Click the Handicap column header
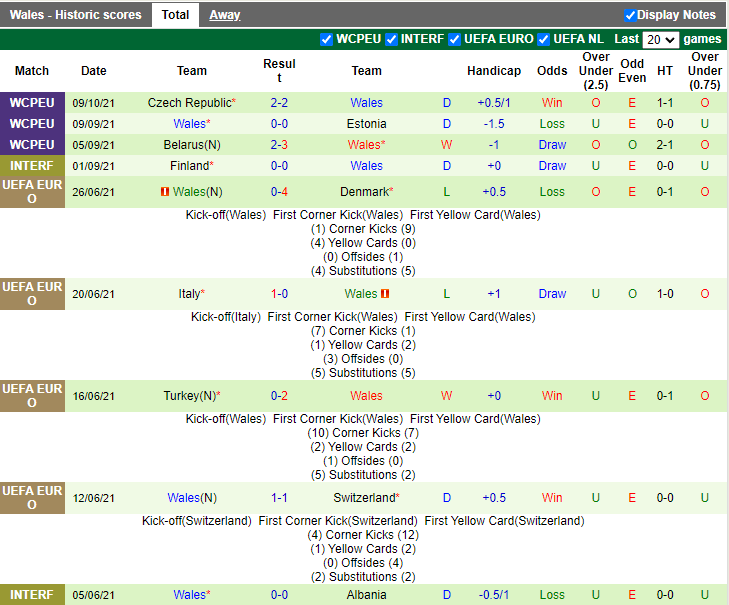Image resolution: width=729 pixels, height=605 pixels. point(493,71)
